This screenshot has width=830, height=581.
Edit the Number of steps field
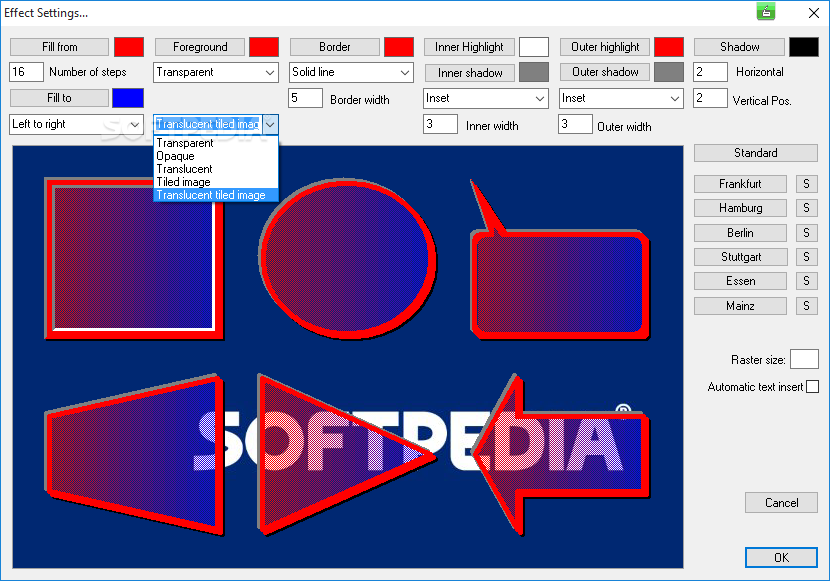26,72
